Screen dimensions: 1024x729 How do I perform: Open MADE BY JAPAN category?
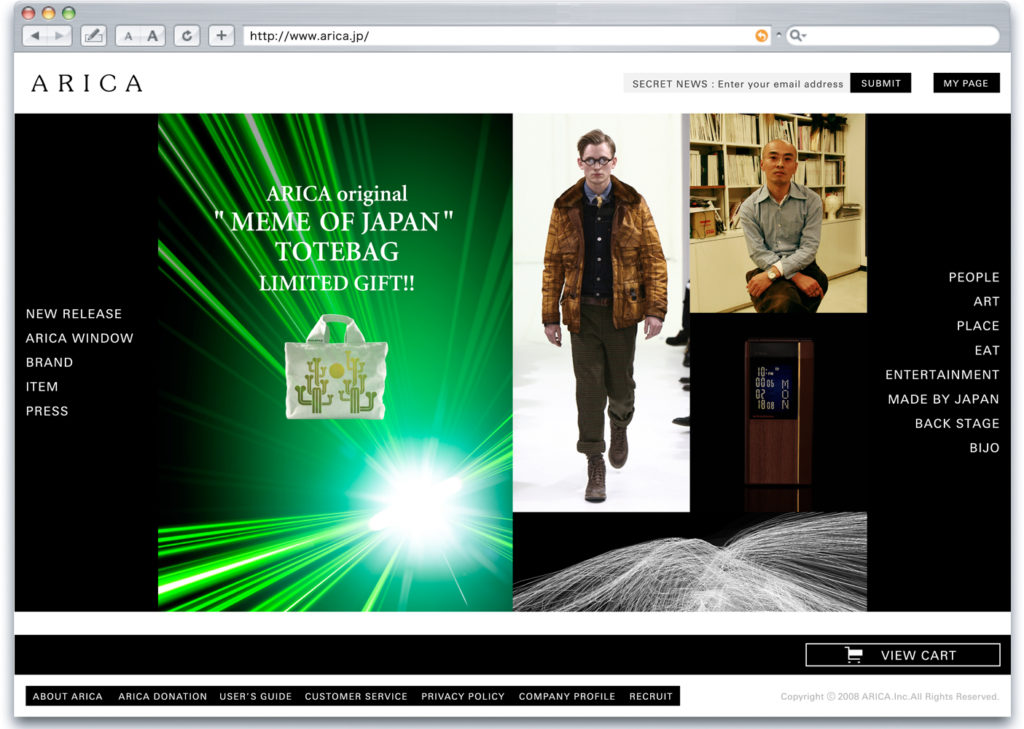[x=943, y=398]
